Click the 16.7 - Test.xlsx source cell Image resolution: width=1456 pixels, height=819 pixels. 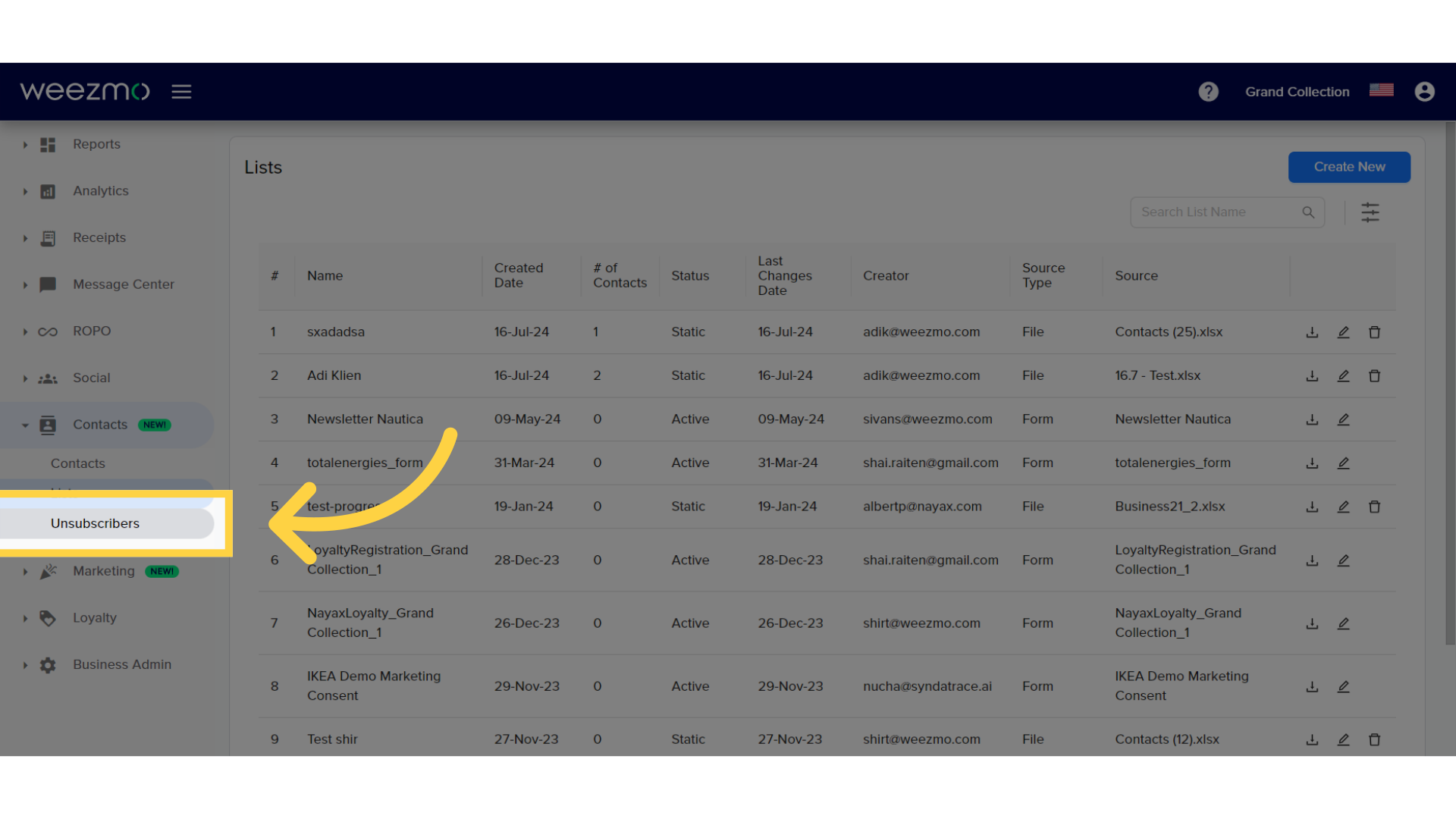pyautogui.click(x=1157, y=376)
